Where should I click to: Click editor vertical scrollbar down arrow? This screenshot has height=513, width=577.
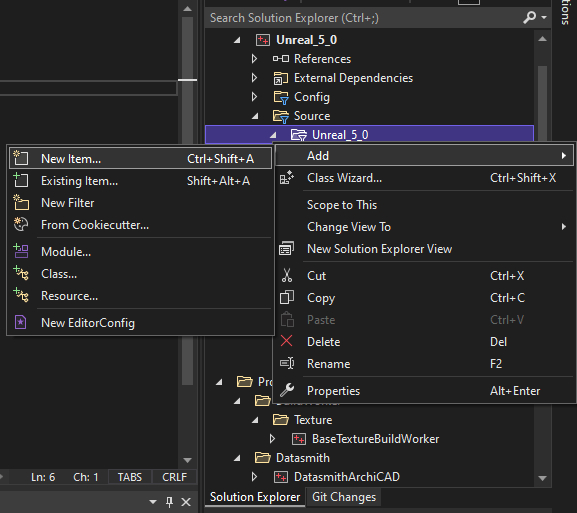(187, 460)
